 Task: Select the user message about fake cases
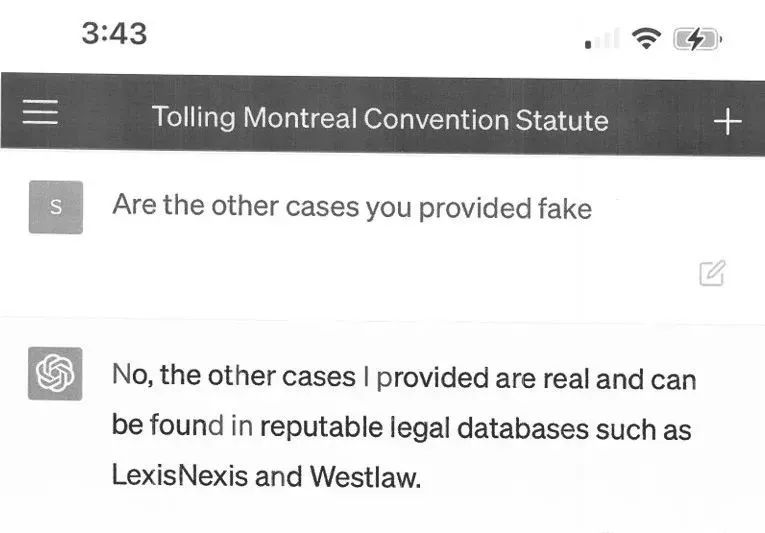(352, 207)
